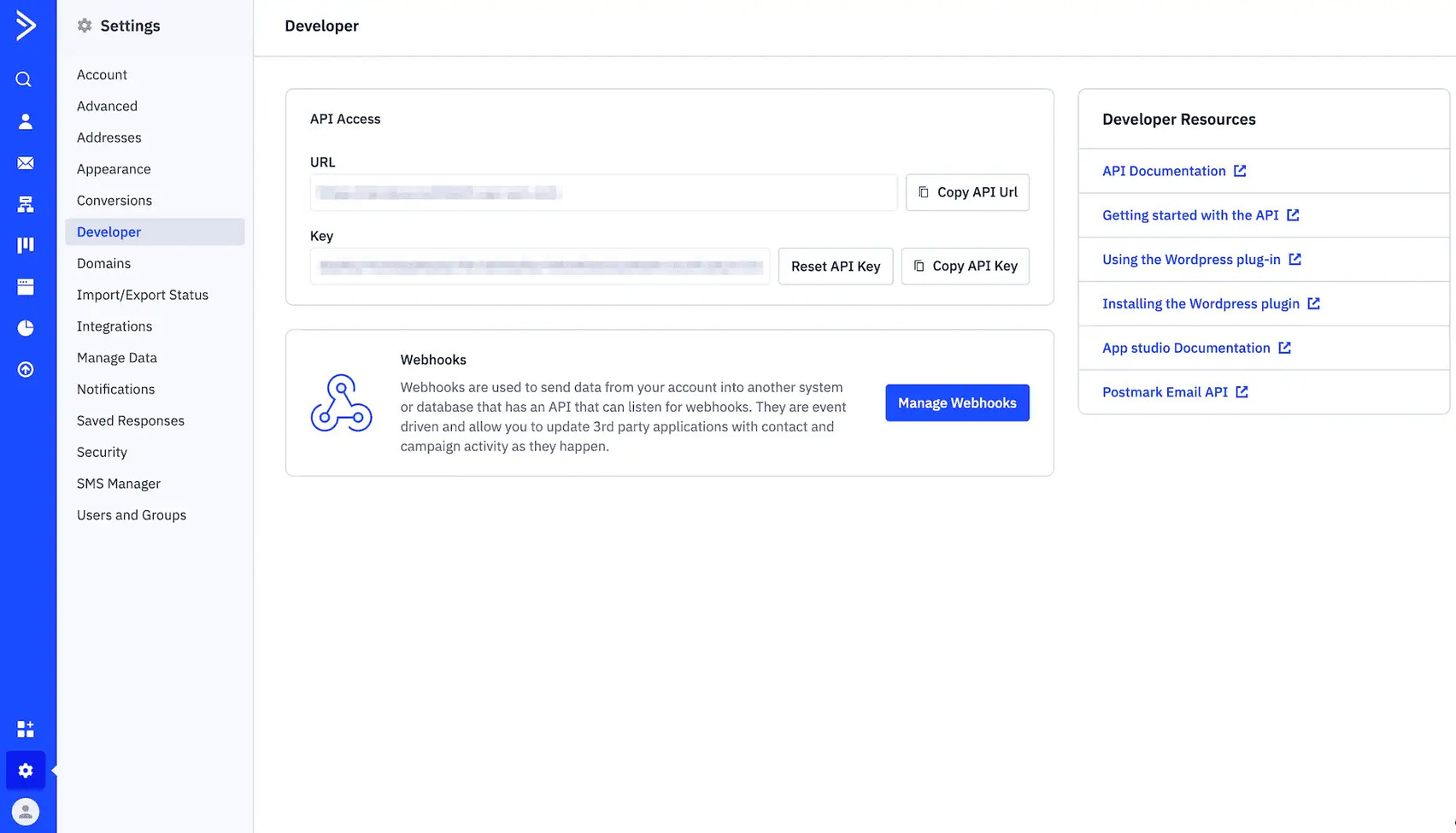Click the Settings gear icon
Screen dimensions: 1456x833
coord(25,770)
